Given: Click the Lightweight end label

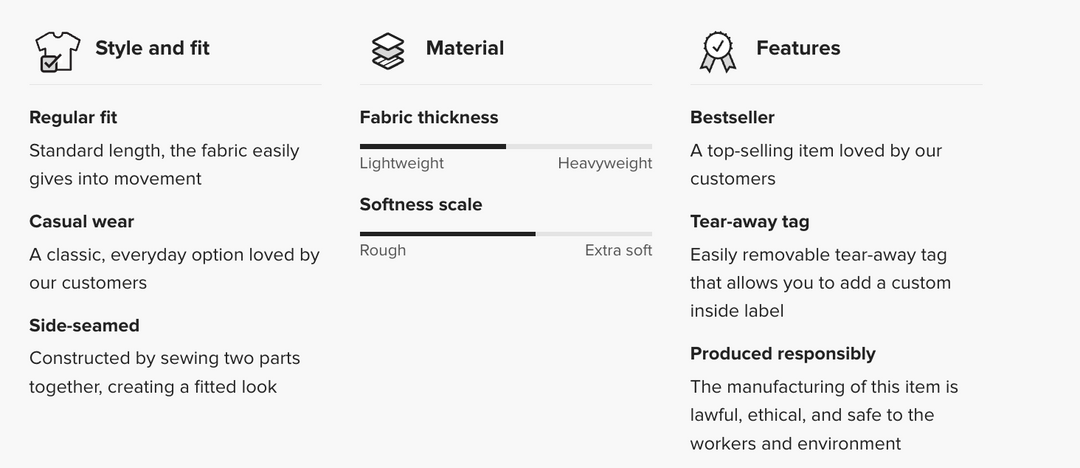Looking at the screenshot, I should [401, 163].
